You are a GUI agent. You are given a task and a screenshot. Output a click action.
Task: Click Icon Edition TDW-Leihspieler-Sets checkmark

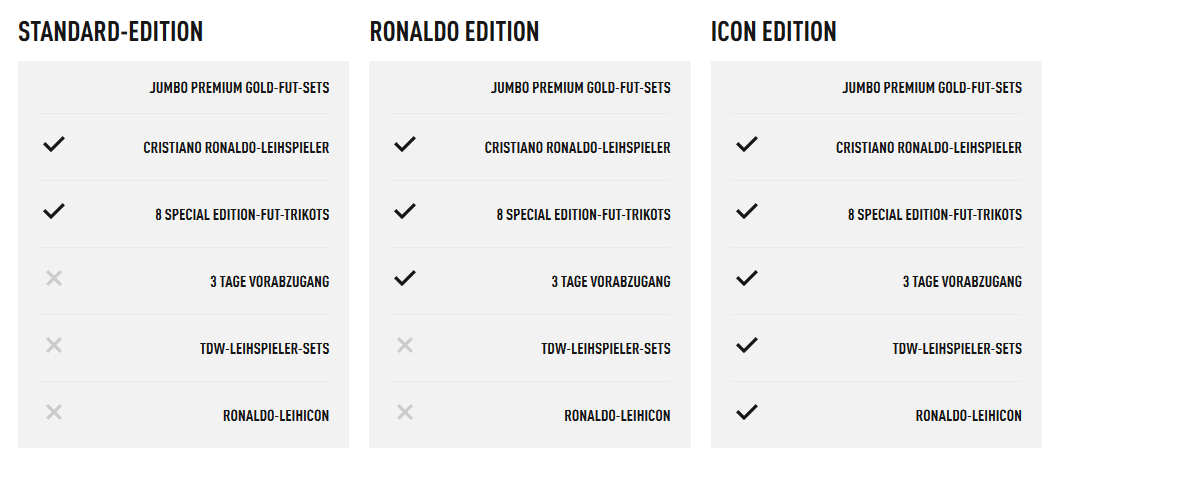[x=747, y=346]
